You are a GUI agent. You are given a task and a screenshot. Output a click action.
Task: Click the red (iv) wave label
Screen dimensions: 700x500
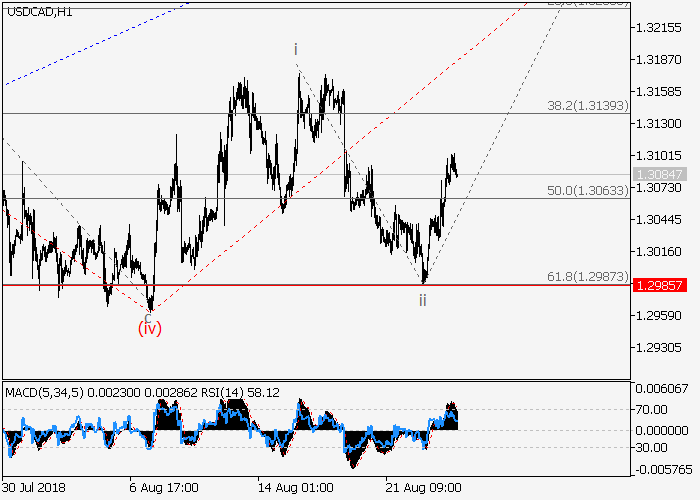point(149,327)
